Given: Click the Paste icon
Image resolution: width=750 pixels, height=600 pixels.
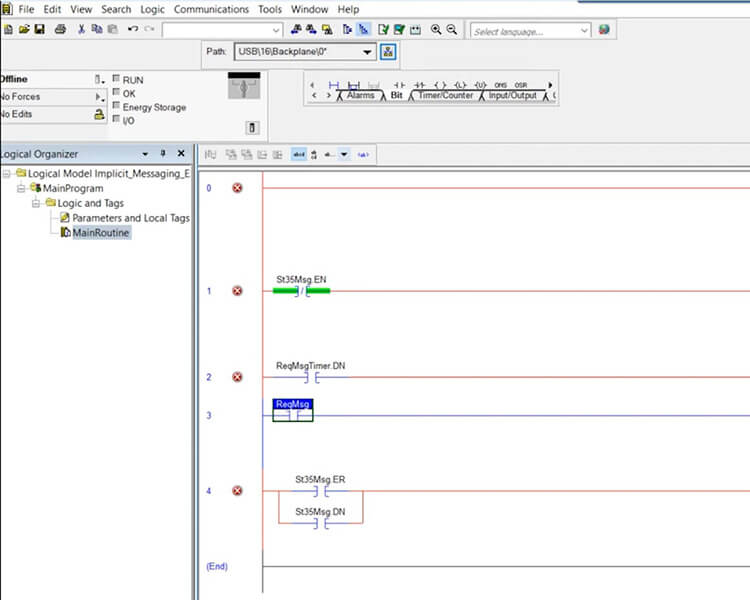Looking at the screenshot, I should (x=113, y=30).
